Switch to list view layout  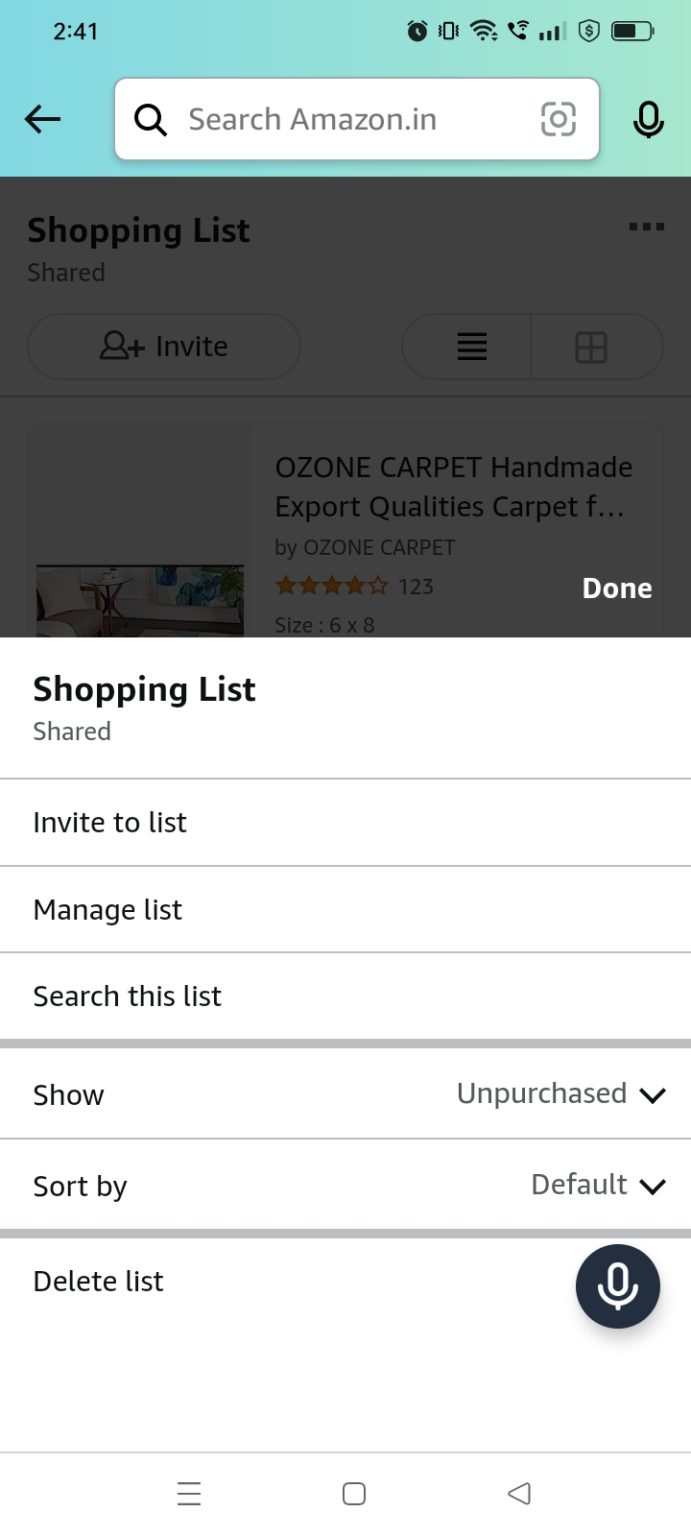pos(470,347)
